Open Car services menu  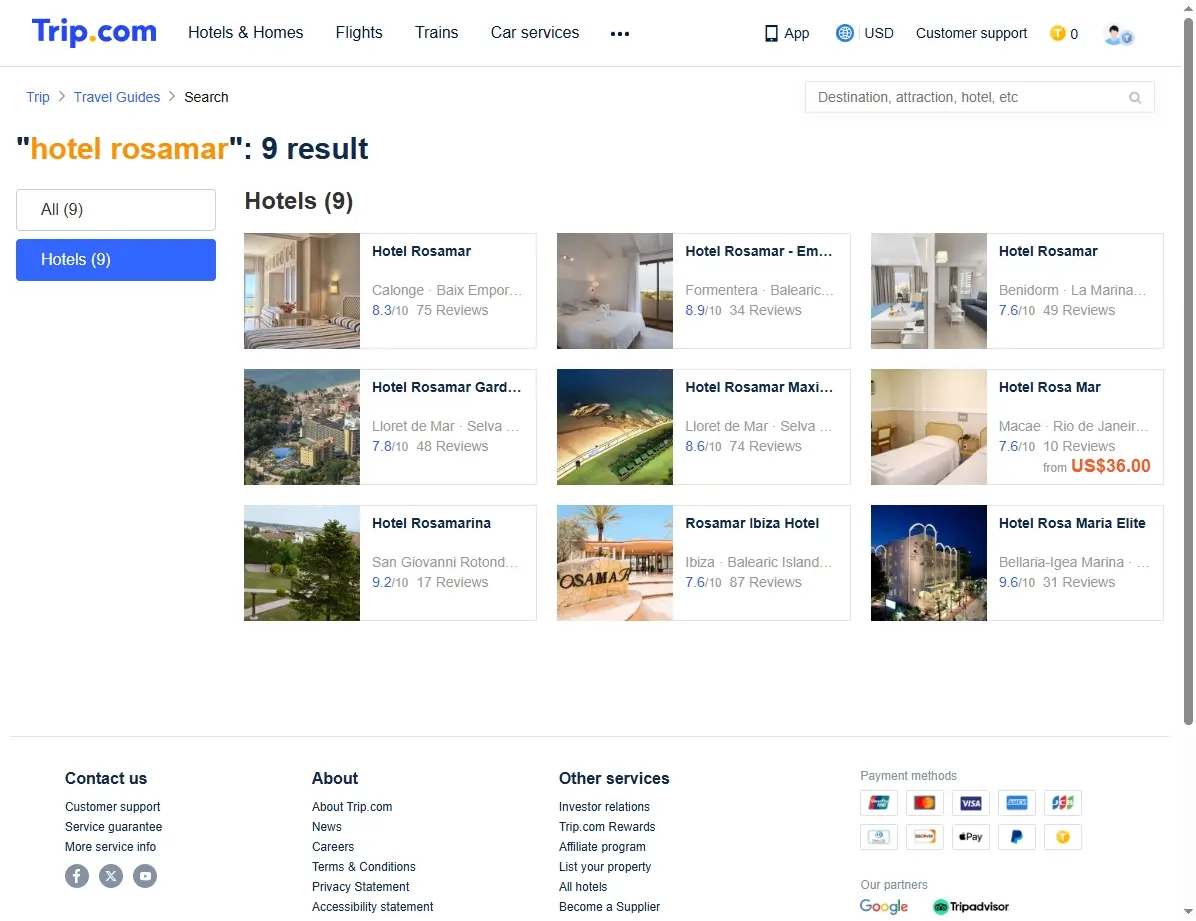535,33
